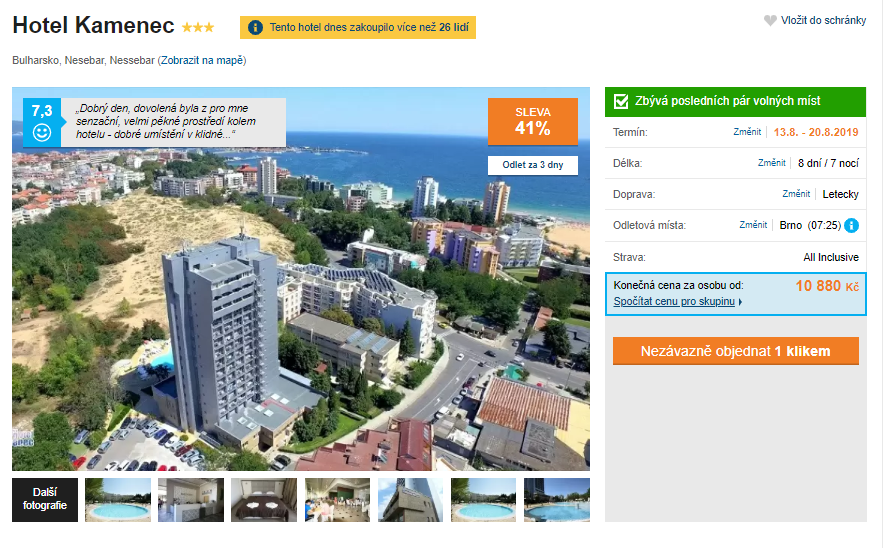Image resolution: width=883 pixels, height=548 pixels.
Task: Open the hotel building exterior thumbnail
Action: click(411, 499)
